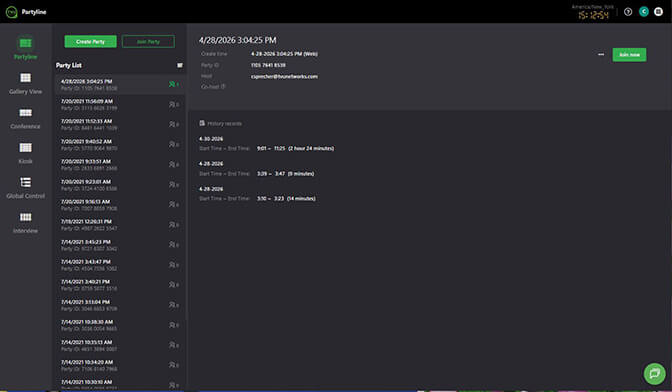This screenshot has width=672, height=392.
Task: Select the 7/20/2021 9:23:01 AM party
Action: click(120, 185)
